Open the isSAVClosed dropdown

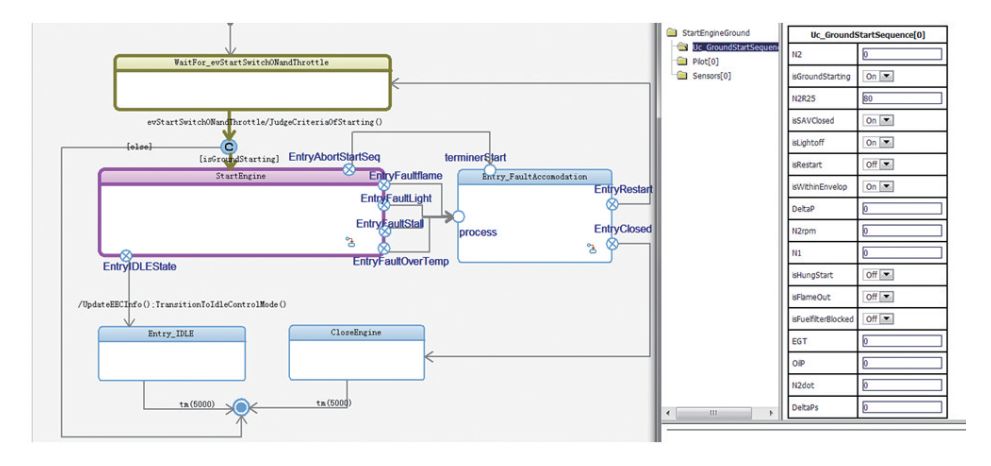(887, 121)
